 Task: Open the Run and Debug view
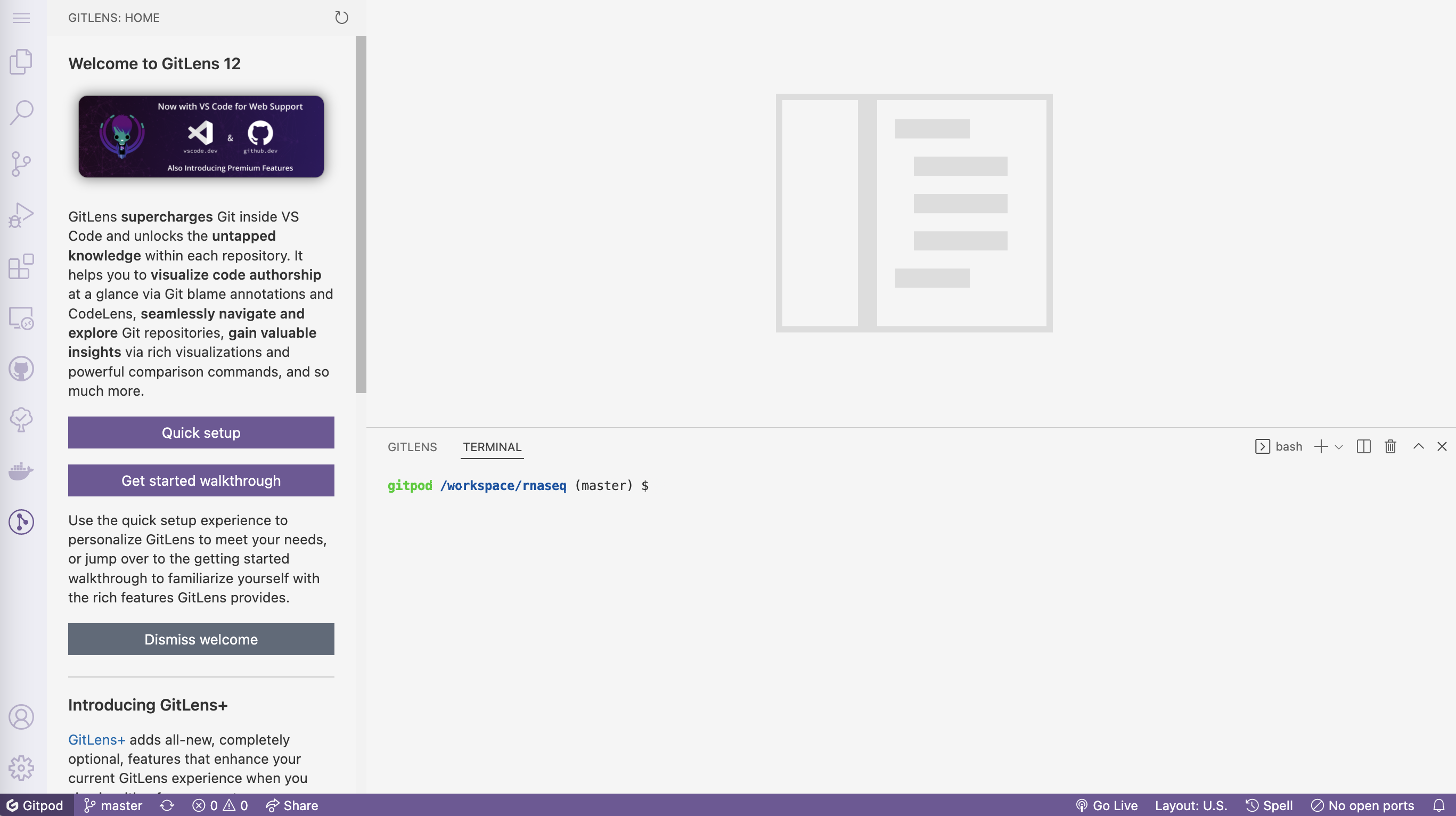click(x=21, y=215)
